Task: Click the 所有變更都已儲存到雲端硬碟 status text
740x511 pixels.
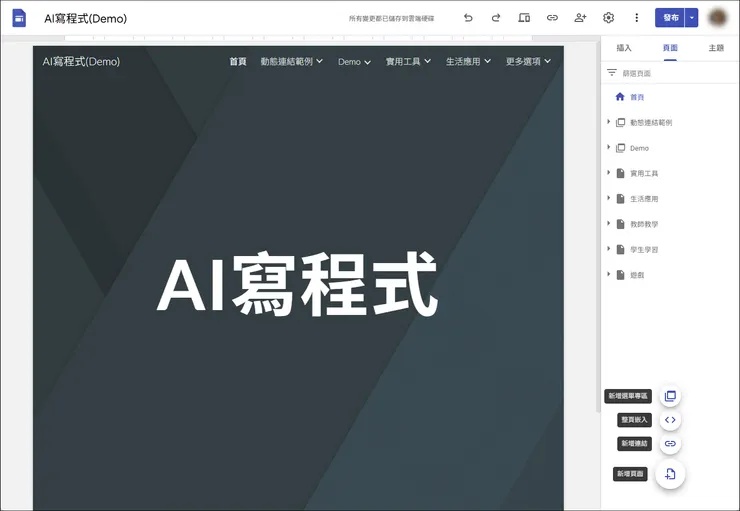Action: [x=391, y=18]
